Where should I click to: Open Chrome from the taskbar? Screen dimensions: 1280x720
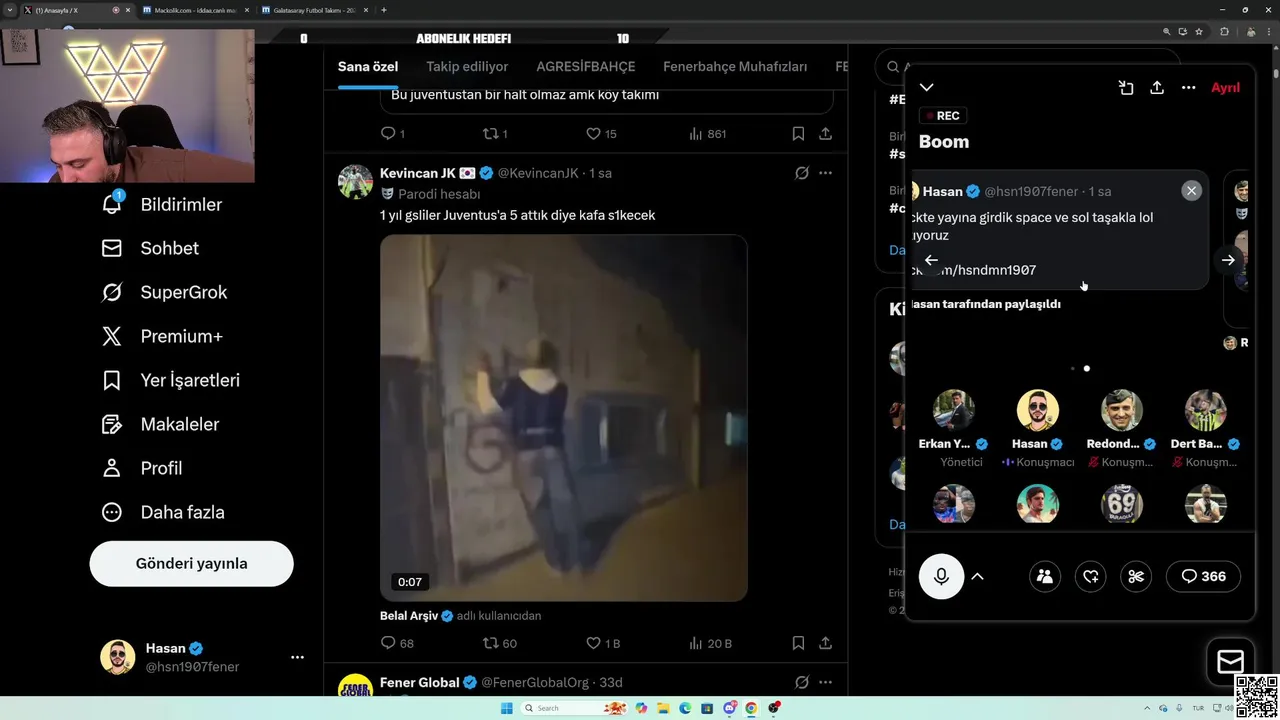[x=751, y=708]
